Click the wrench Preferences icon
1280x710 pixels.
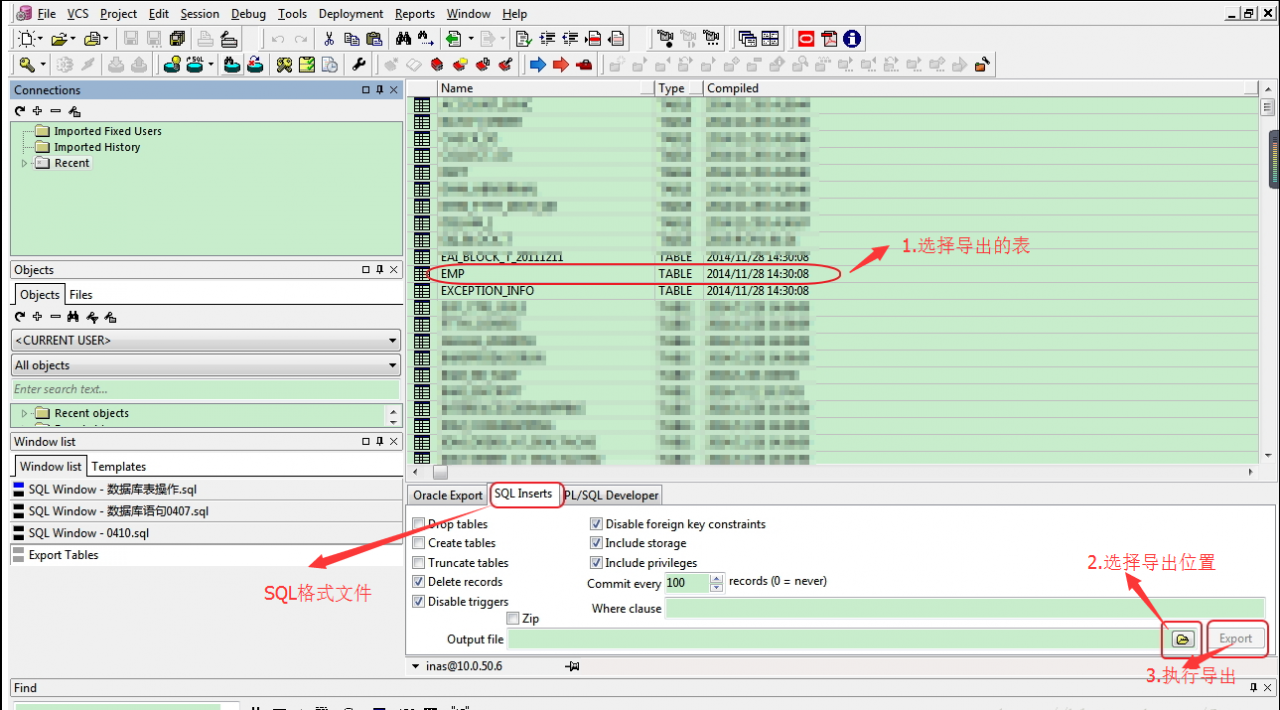coord(359,65)
